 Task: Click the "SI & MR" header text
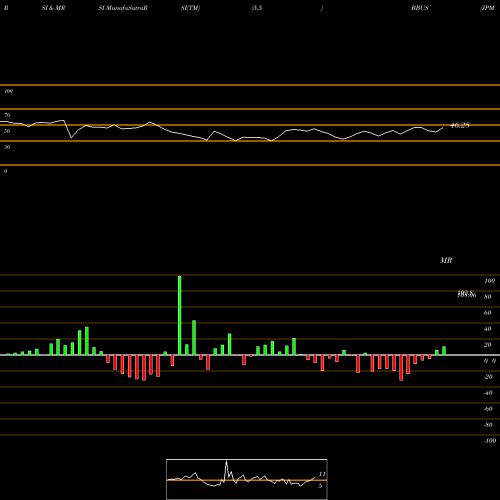click(53, 8)
